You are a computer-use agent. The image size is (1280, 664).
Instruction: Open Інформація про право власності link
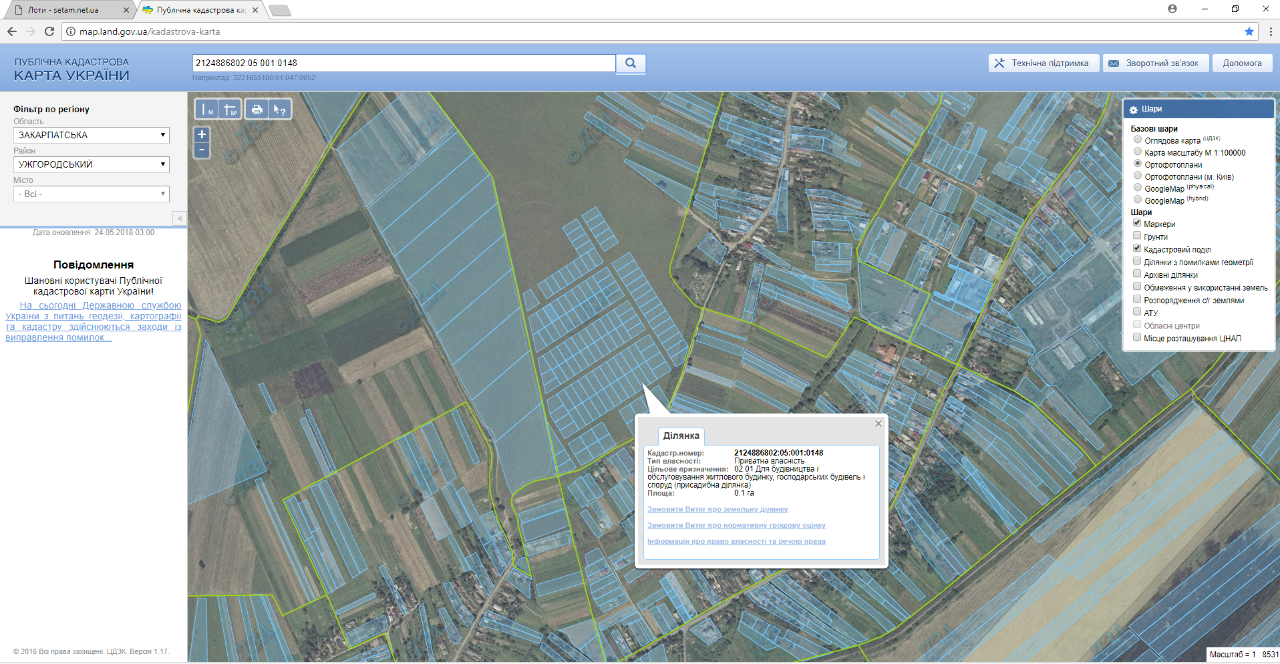[x=736, y=541]
